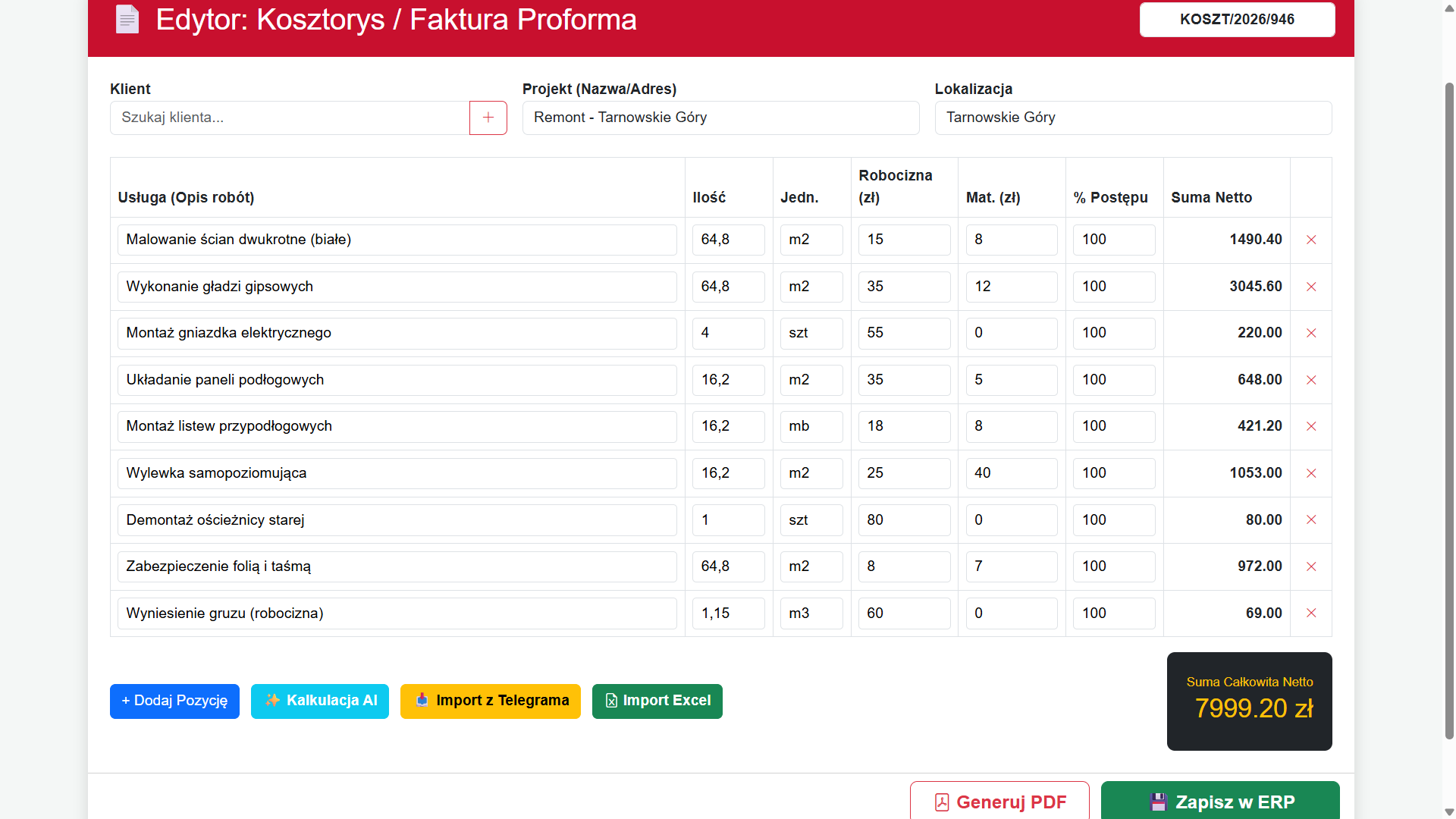Delete the Montaż listew przypodłogowych row
The height and width of the screenshot is (819, 1456).
(x=1311, y=426)
